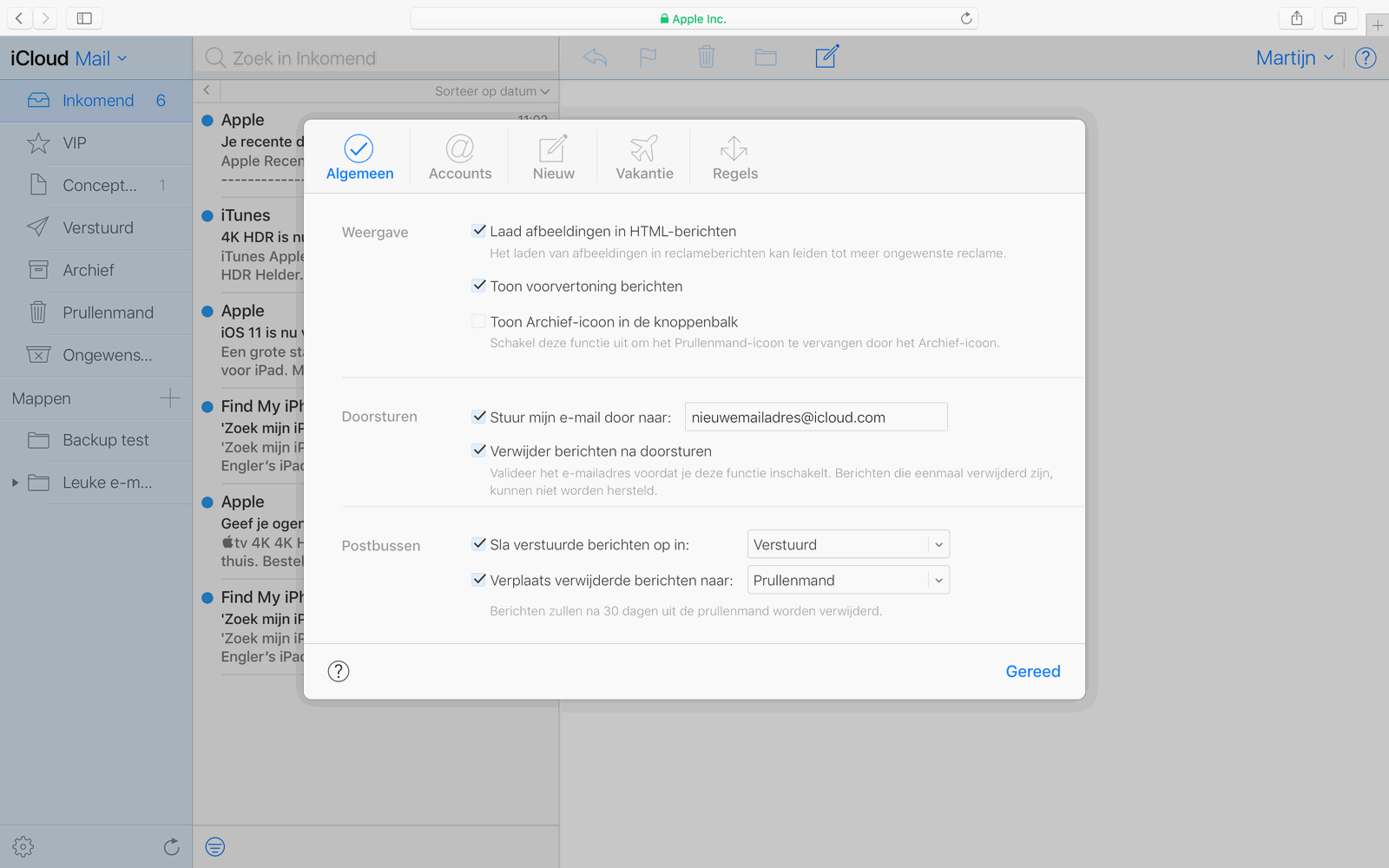The height and width of the screenshot is (868, 1389).
Task: Open the Archief mailbox
Action: coord(96,270)
